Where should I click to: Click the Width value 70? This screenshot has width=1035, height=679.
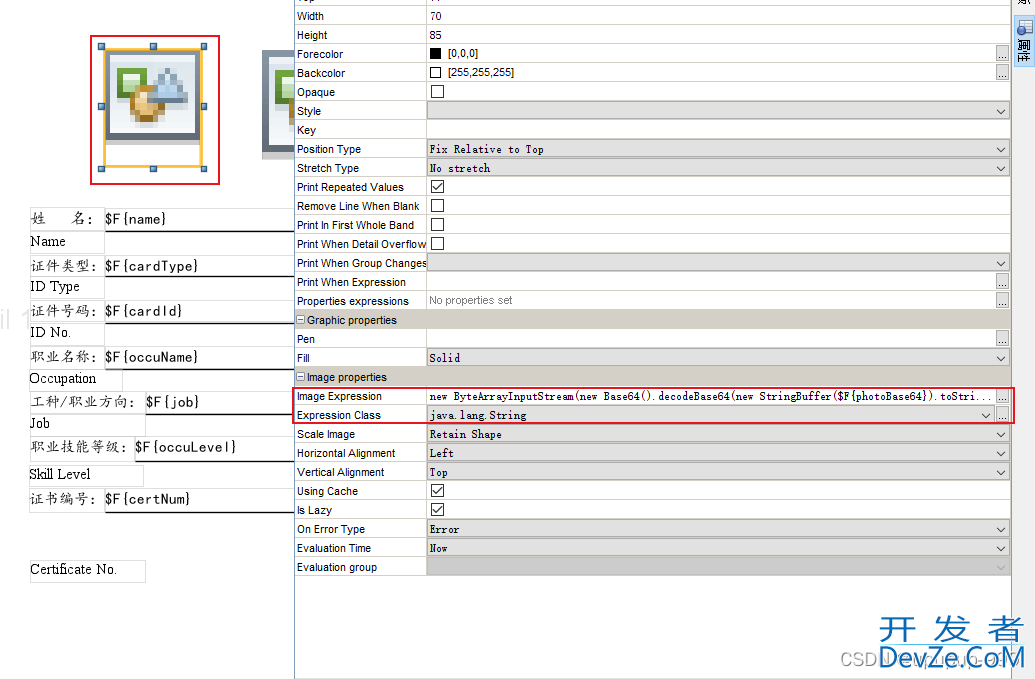[436, 16]
